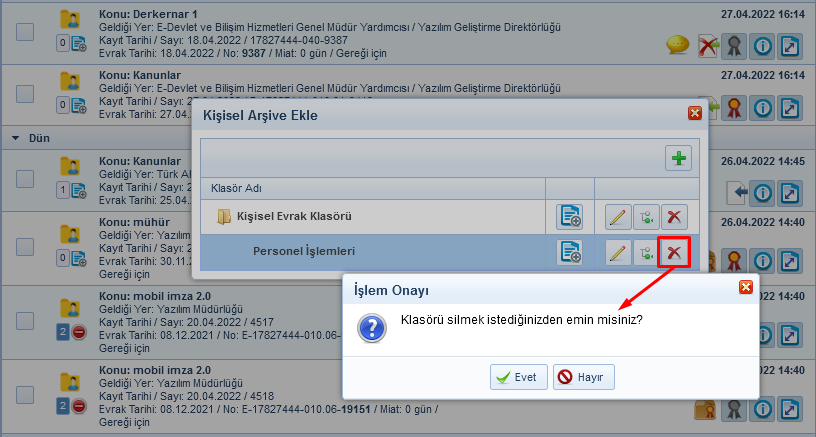Image resolution: width=816 pixels, height=437 pixels.
Task: Click the attachment document icon on Derkernar 1
Action: point(79,44)
